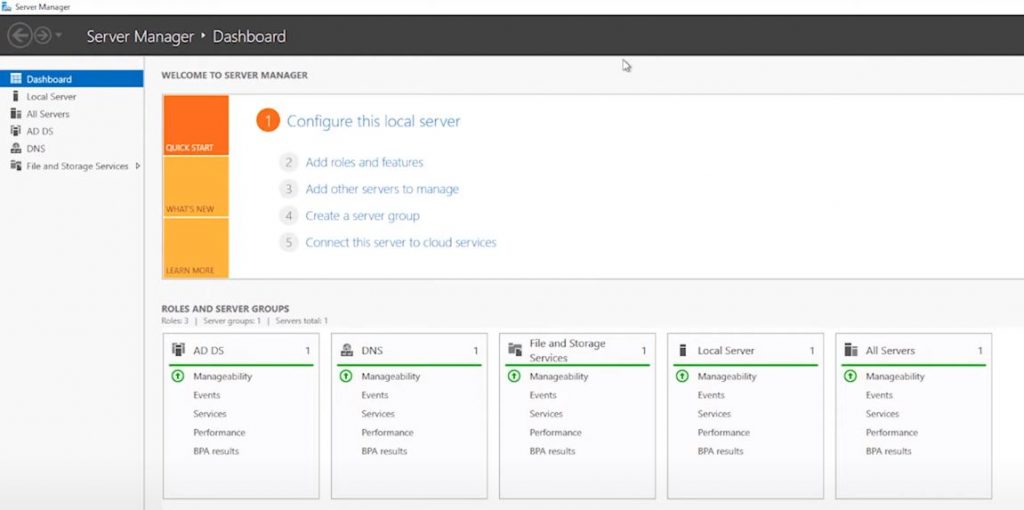Select the Quick Start tile
Image resolution: width=1024 pixels, height=510 pixels.
(196, 125)
